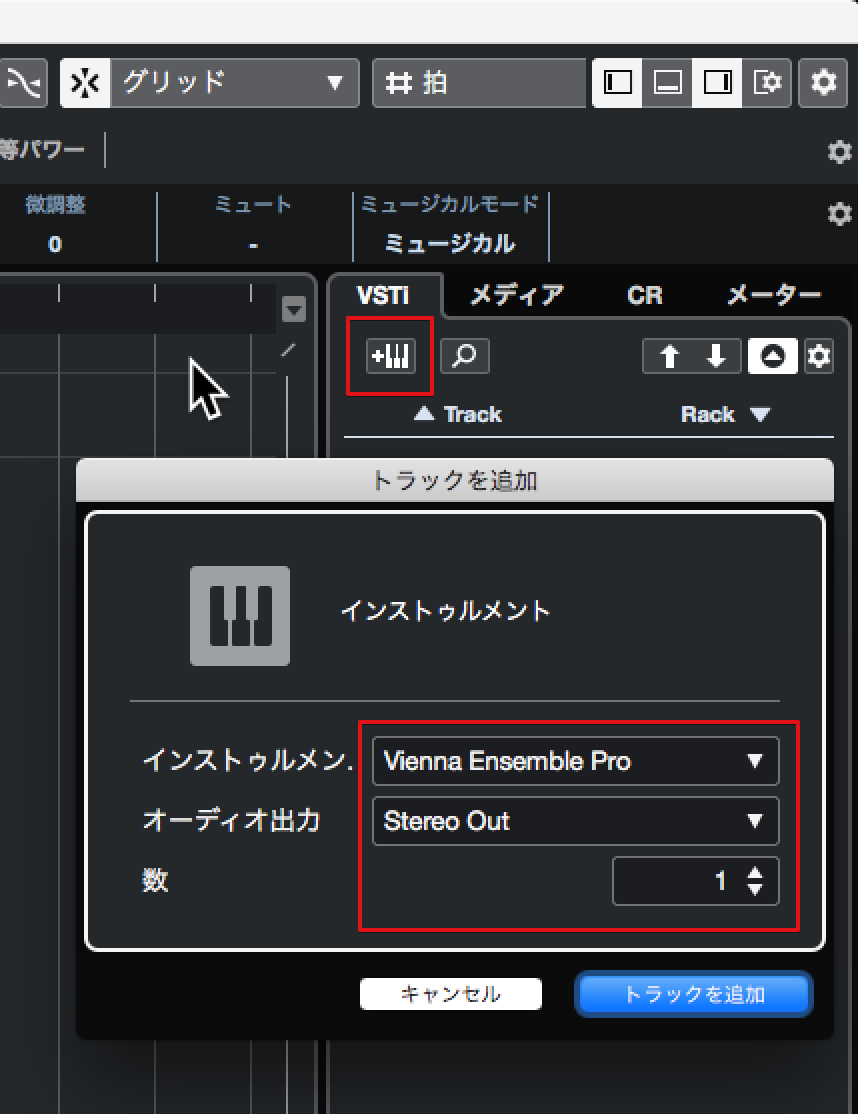Increase the track count stepper
The height and width of the screenshot is (1114, 858).
coord(755,873)
